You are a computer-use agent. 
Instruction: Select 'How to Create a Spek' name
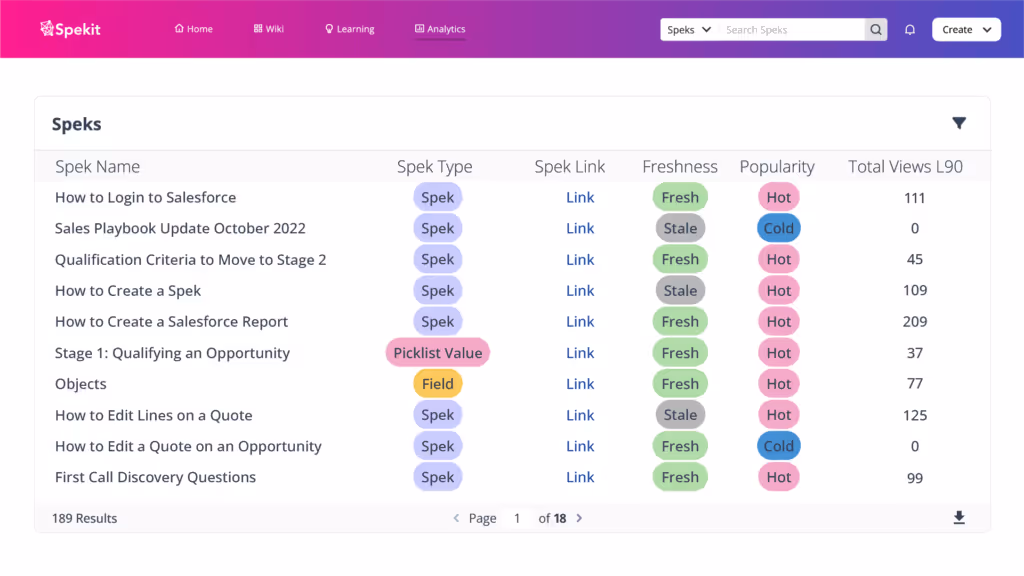tap(128, 291)
